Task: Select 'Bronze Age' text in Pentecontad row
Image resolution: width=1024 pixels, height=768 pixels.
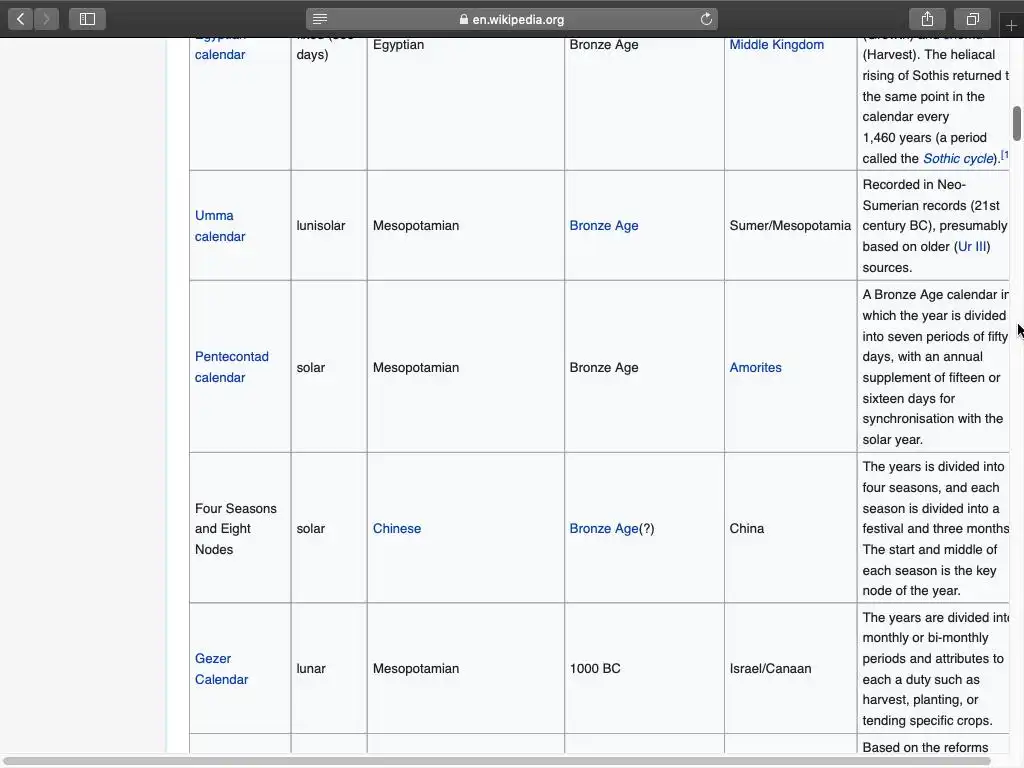Action: [604, 367]
